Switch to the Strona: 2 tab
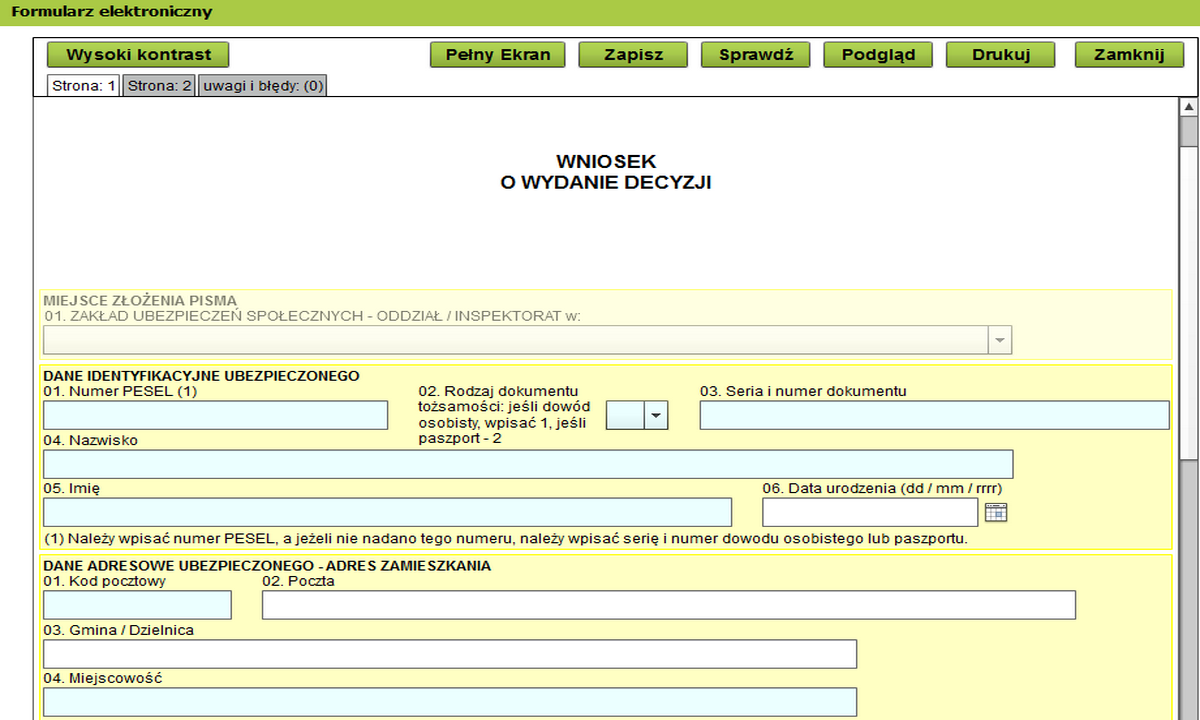 tap(160, 86)
